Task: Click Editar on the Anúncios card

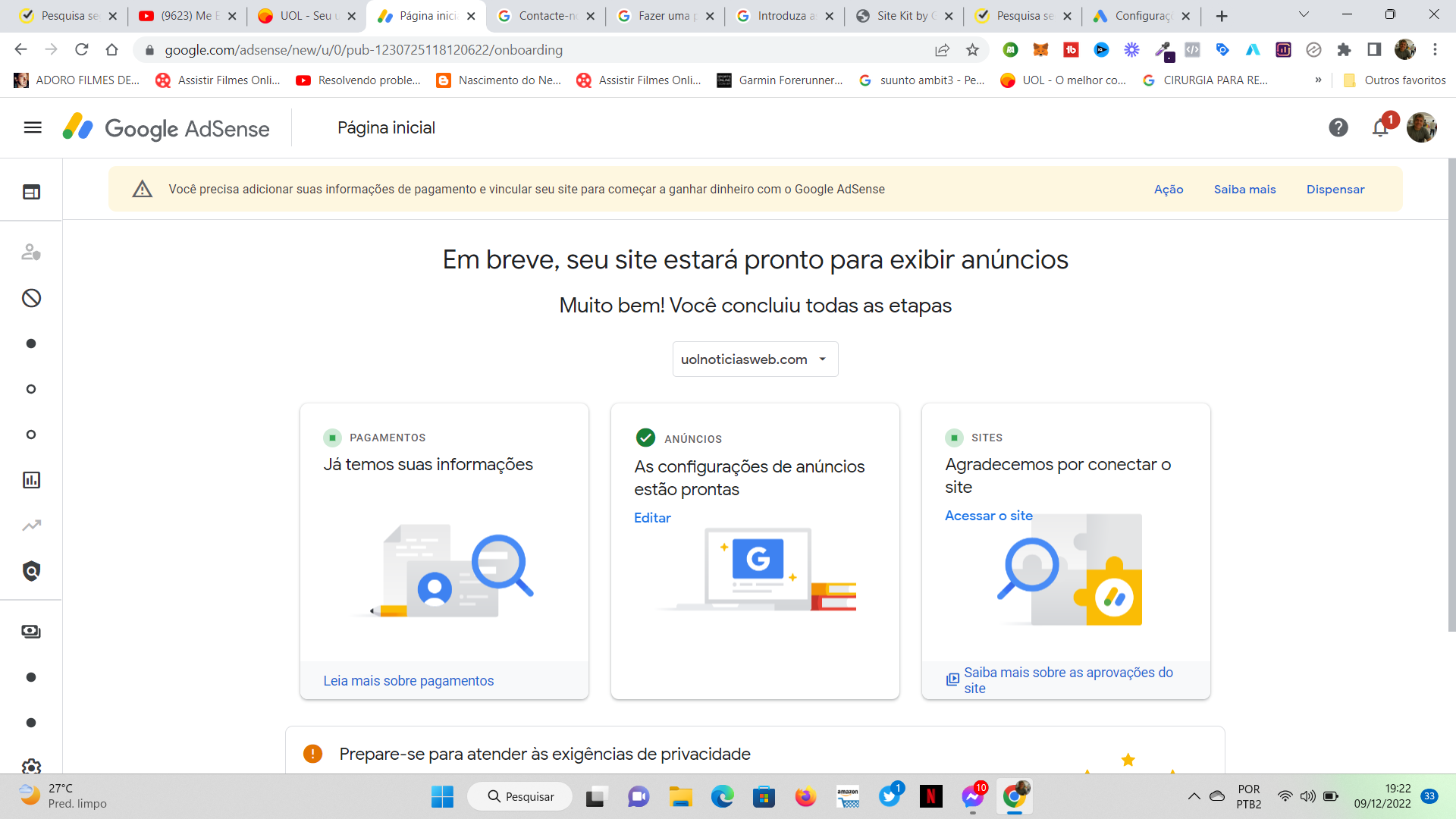Action: click(x=652, y=518)
